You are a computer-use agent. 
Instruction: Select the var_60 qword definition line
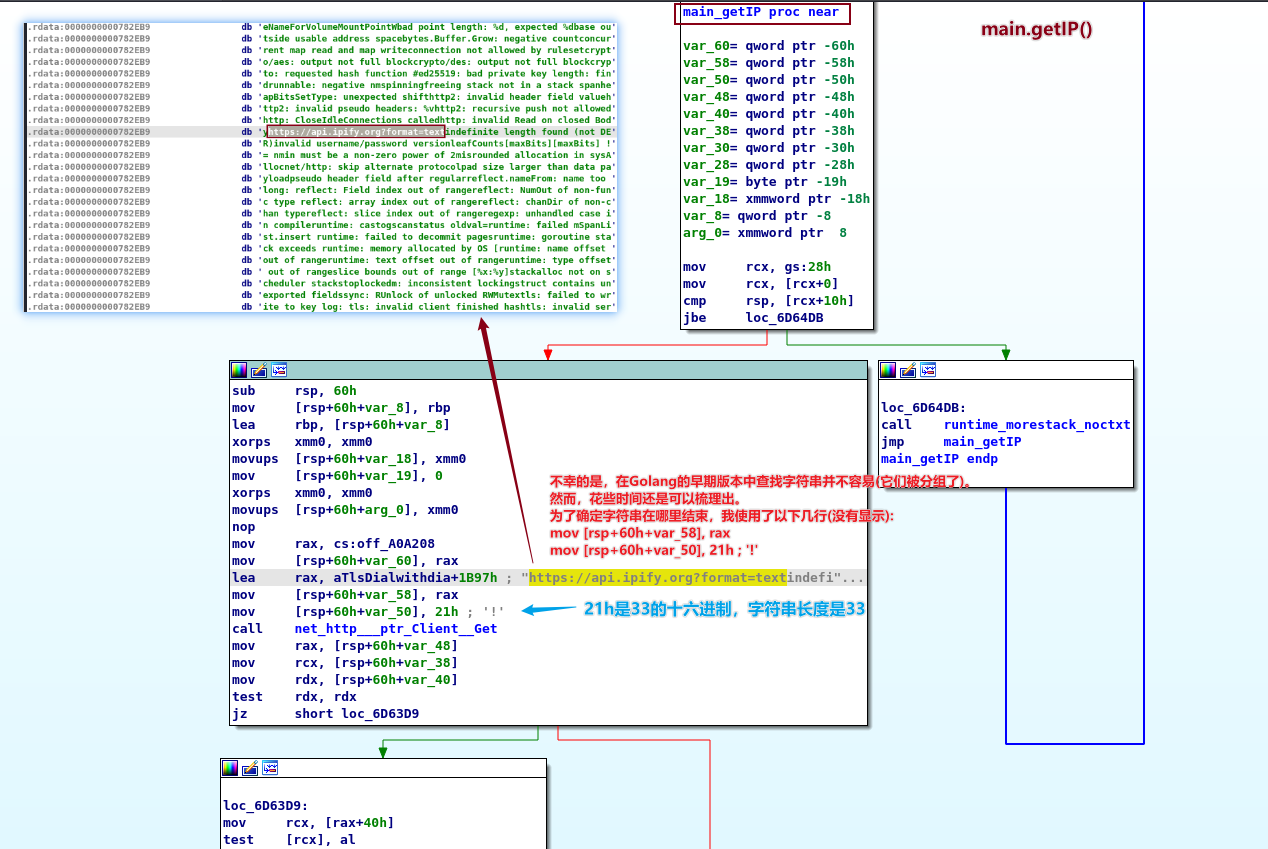coord(768,46)
